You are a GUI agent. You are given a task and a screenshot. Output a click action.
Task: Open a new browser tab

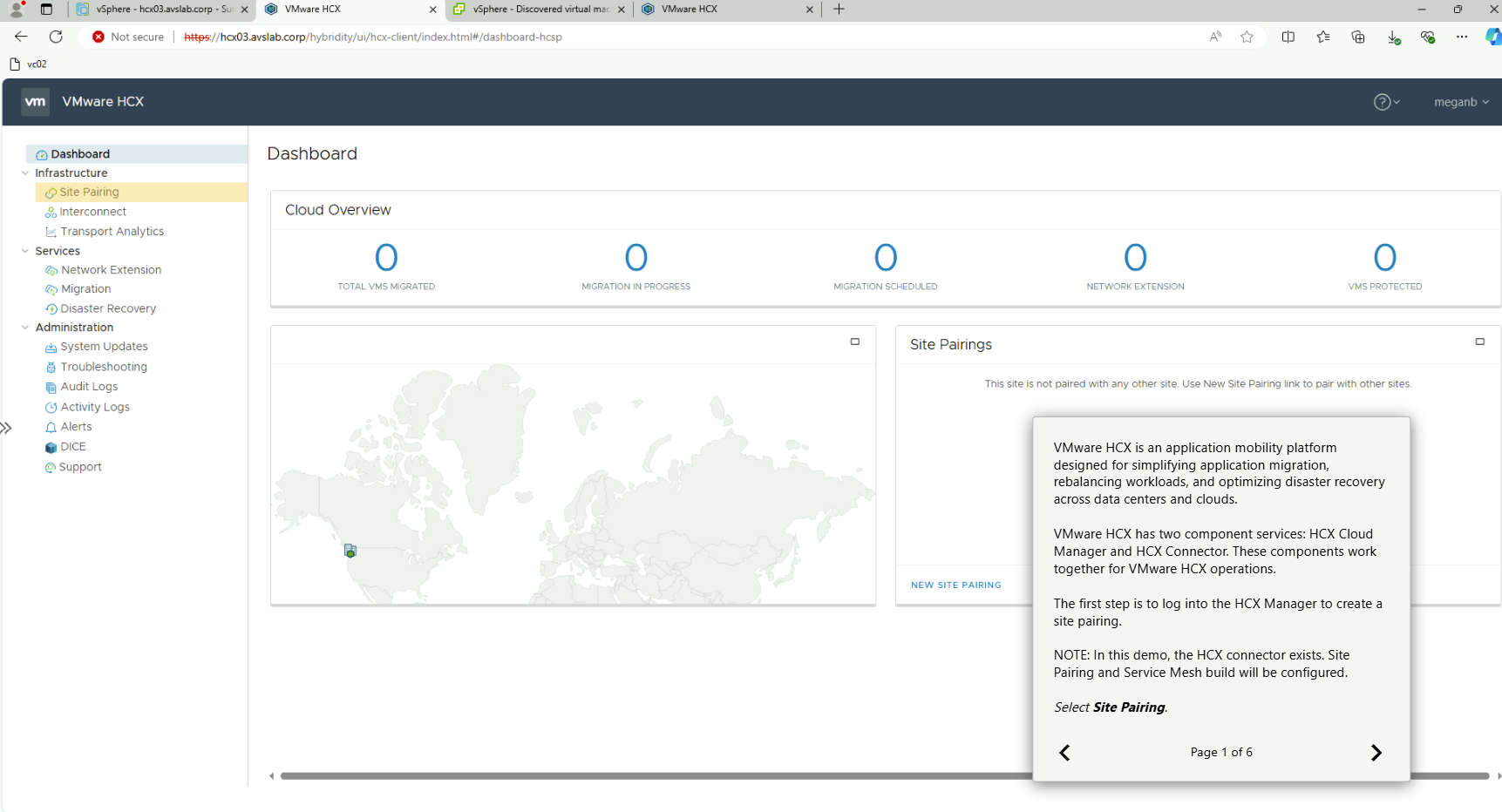pyautogui.click(x=839, y=10)
